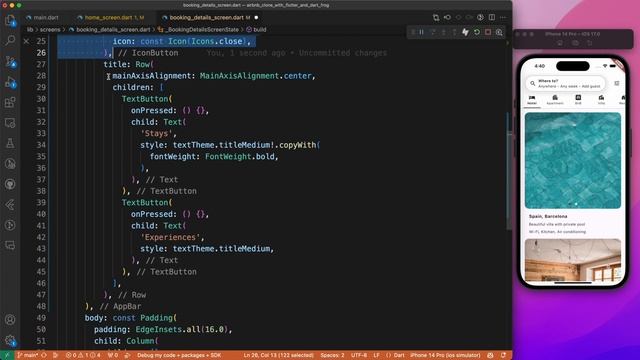This screenshot has width=640, height=360.
Task: Click the second editor action icon right of the tabs
Action: (x=447, y=18)
